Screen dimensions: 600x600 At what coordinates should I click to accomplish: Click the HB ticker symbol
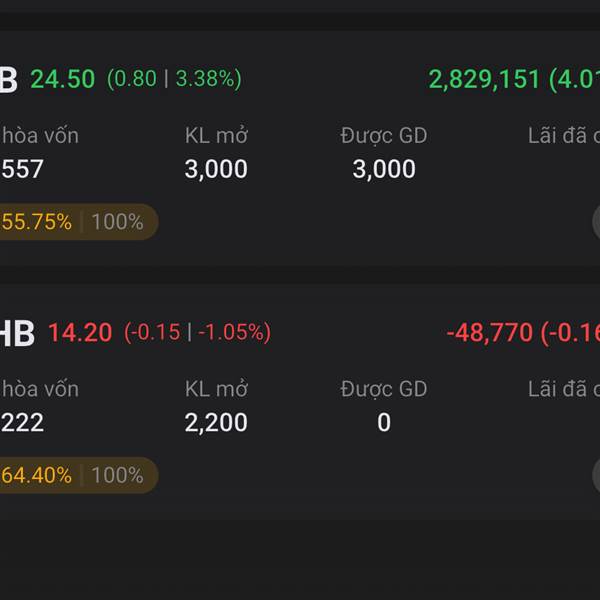click(17, 333)
